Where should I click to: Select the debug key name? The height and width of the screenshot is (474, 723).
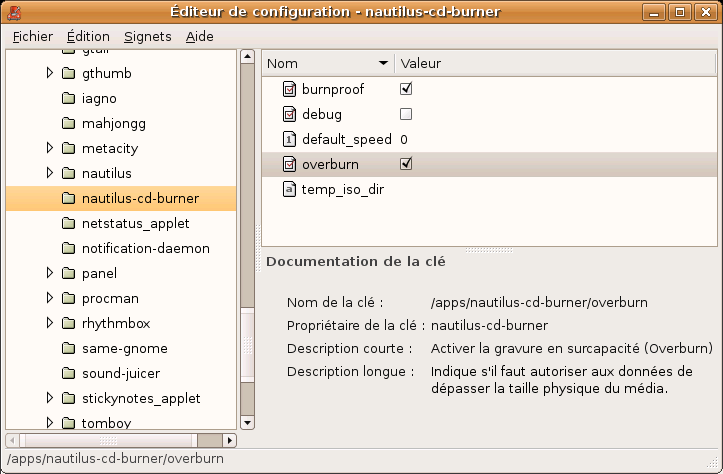point(322,114)
